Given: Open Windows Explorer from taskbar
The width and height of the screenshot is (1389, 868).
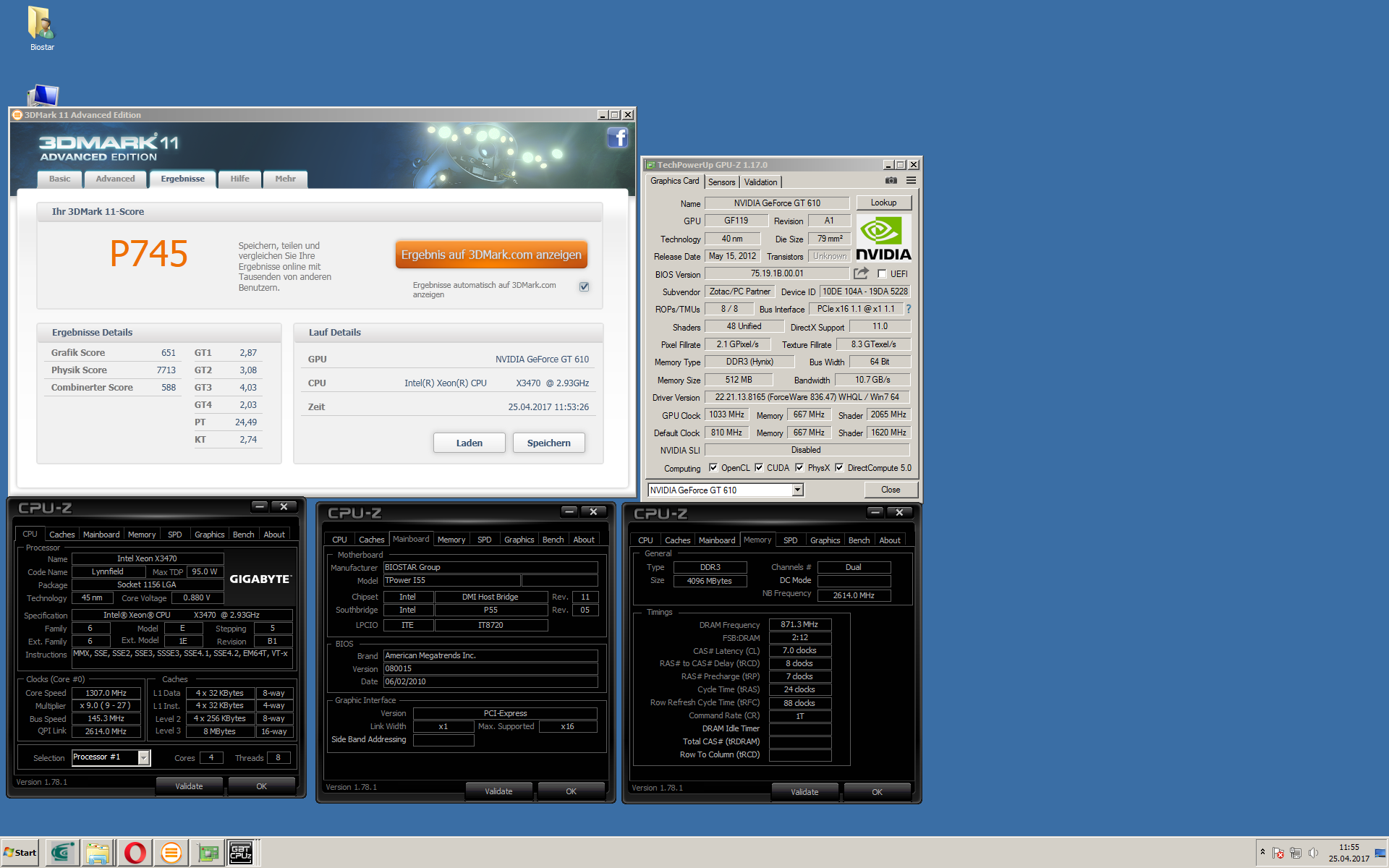Looking at the screenshot, I should (x=98, y=853).
